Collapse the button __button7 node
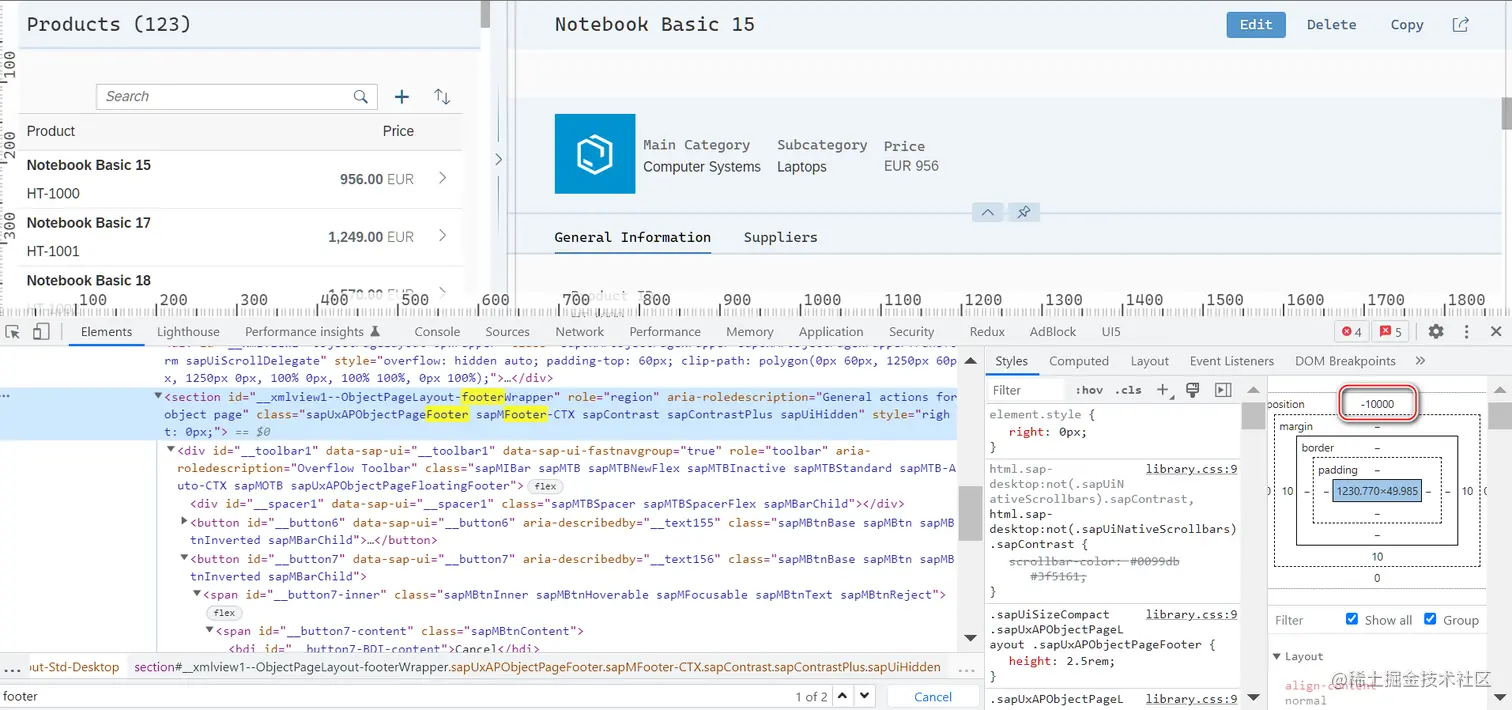The width and height of the screenshot is (1512, 710). tap(184, 559)
